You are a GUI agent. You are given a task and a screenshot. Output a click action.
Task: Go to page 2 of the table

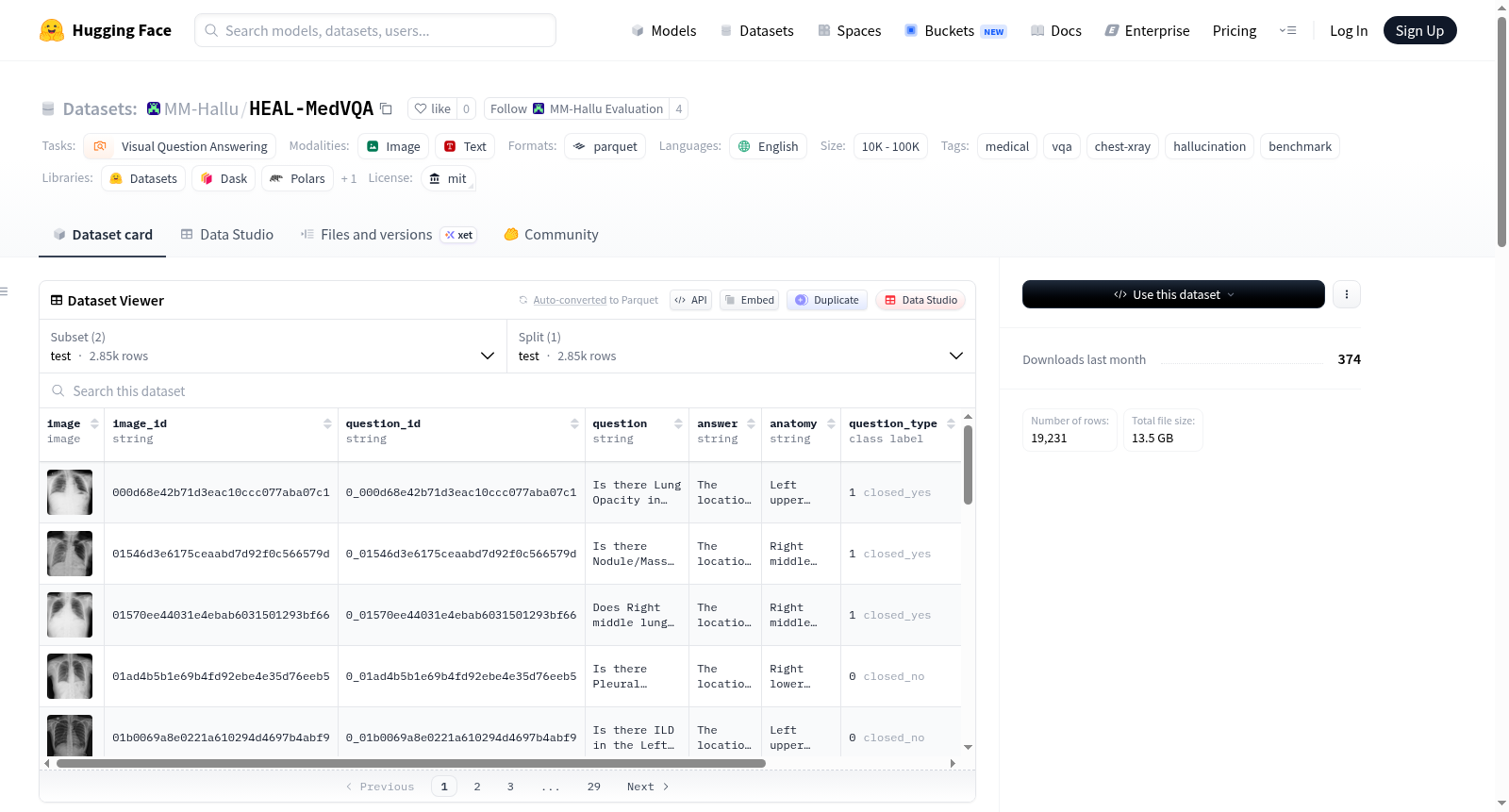pyautogui.click(x=477, y=787)
